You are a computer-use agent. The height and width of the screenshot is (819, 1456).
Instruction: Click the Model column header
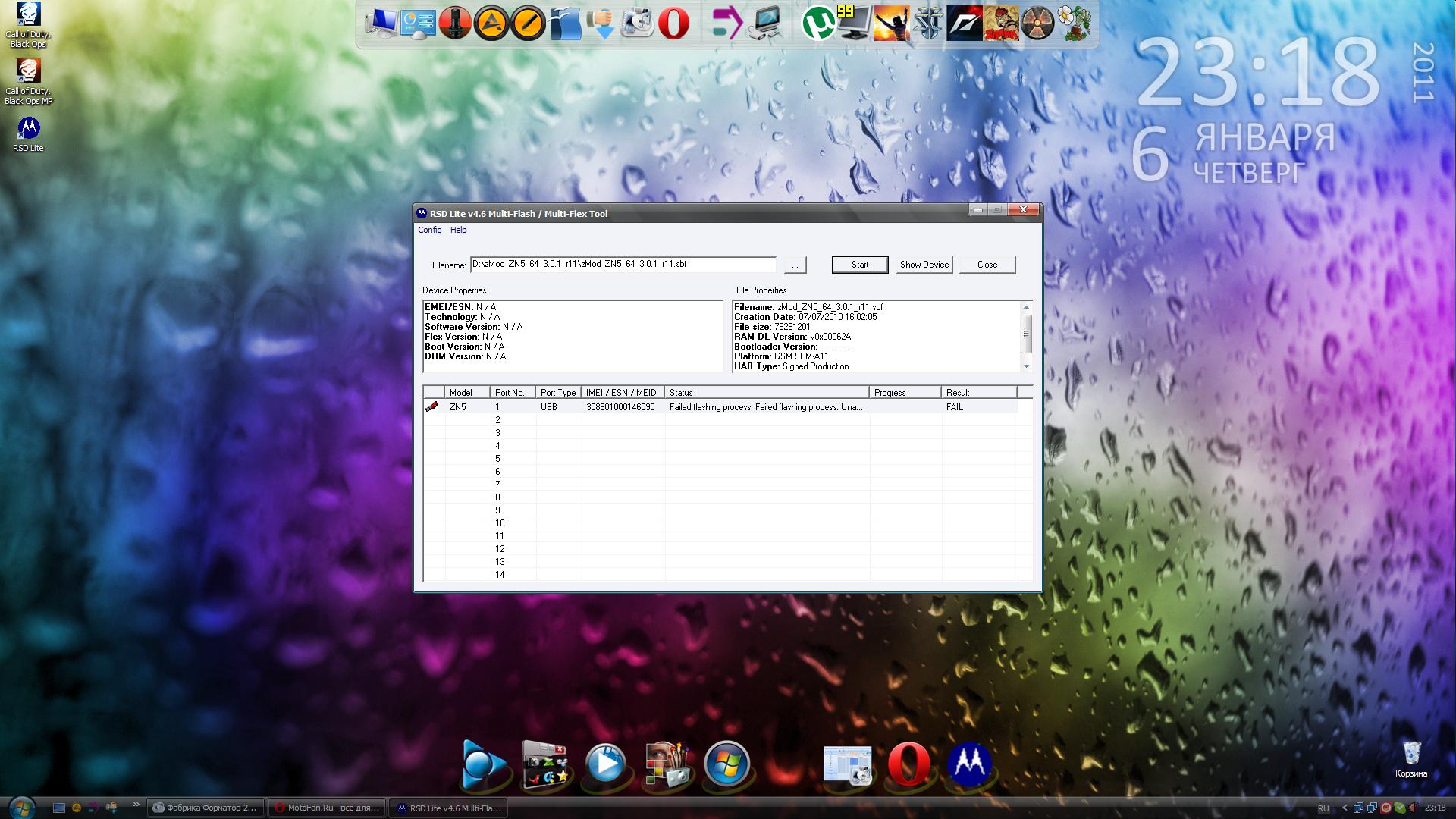(468, 393)
